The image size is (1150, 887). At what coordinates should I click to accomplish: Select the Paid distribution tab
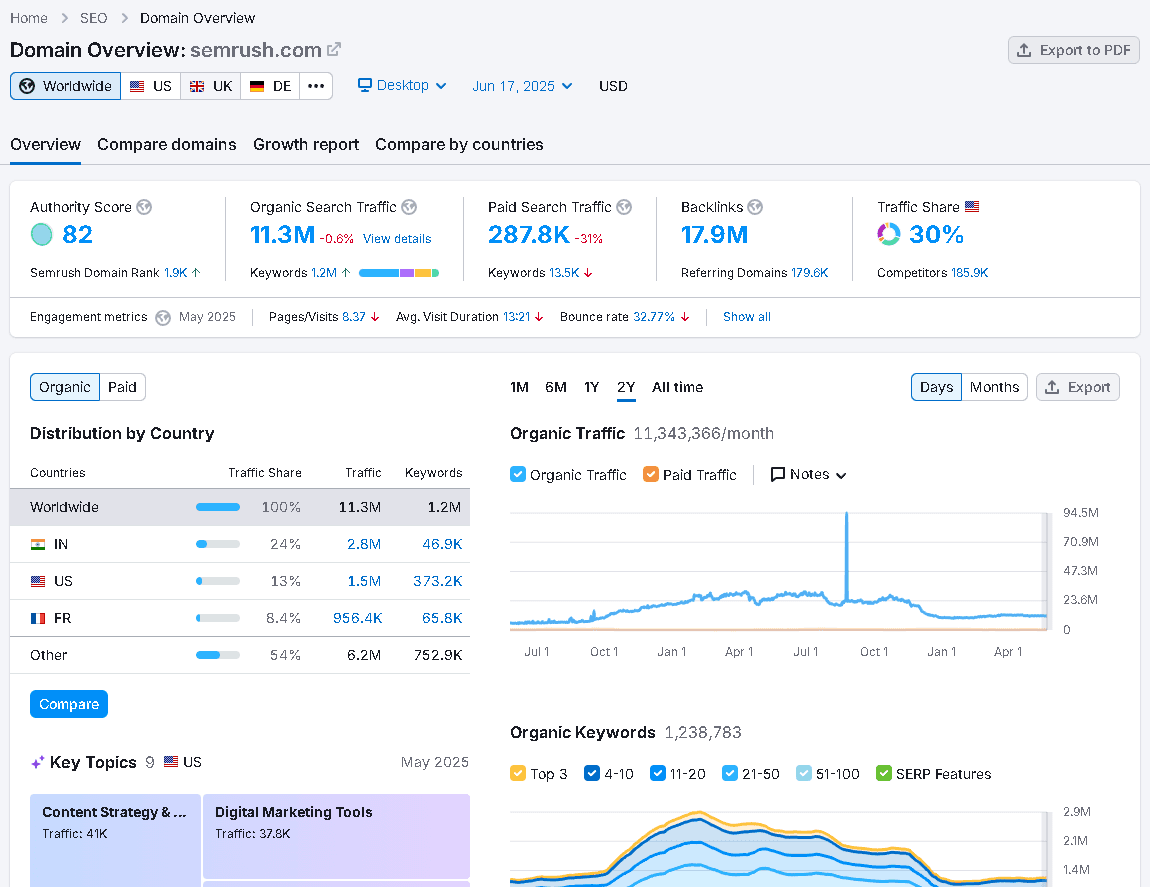(x=122, y=387)
